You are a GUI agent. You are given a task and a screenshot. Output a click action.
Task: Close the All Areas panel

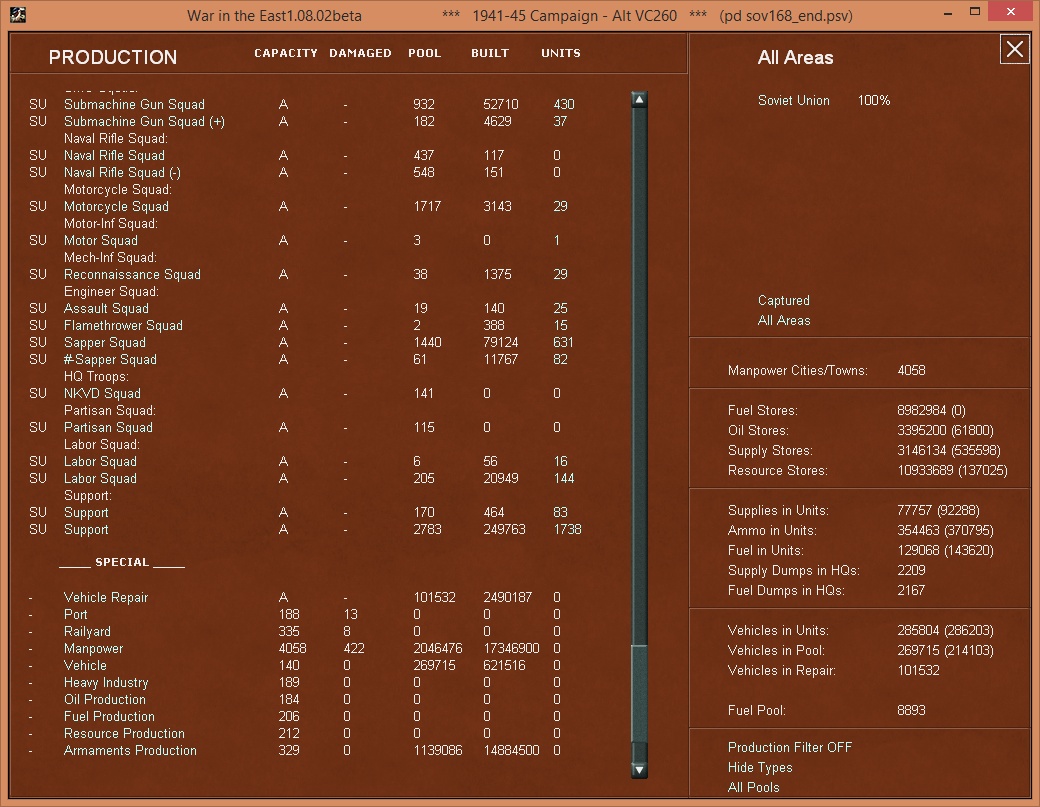click(x=1014, y=48)
